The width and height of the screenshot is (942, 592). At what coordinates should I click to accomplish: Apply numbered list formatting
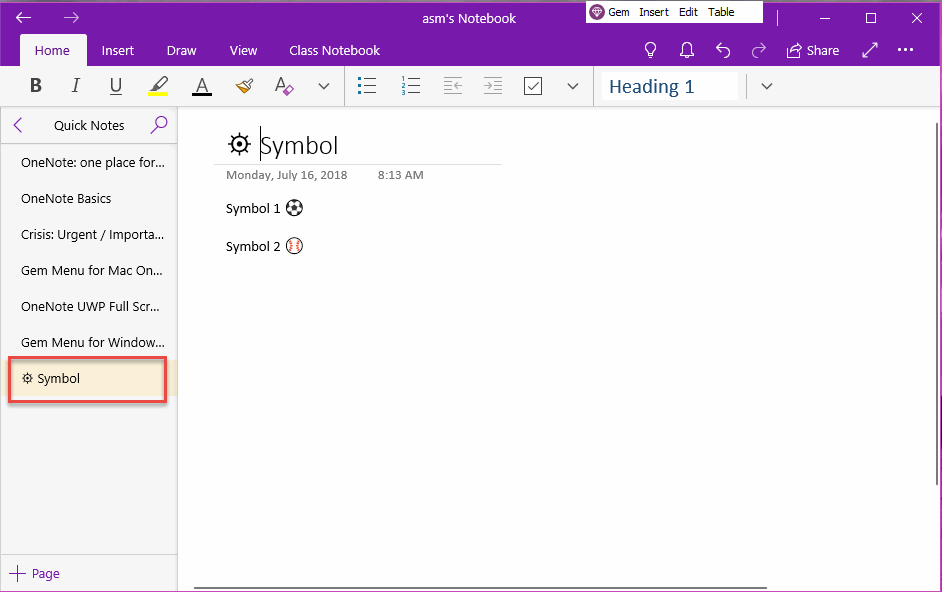click(411, 86)
